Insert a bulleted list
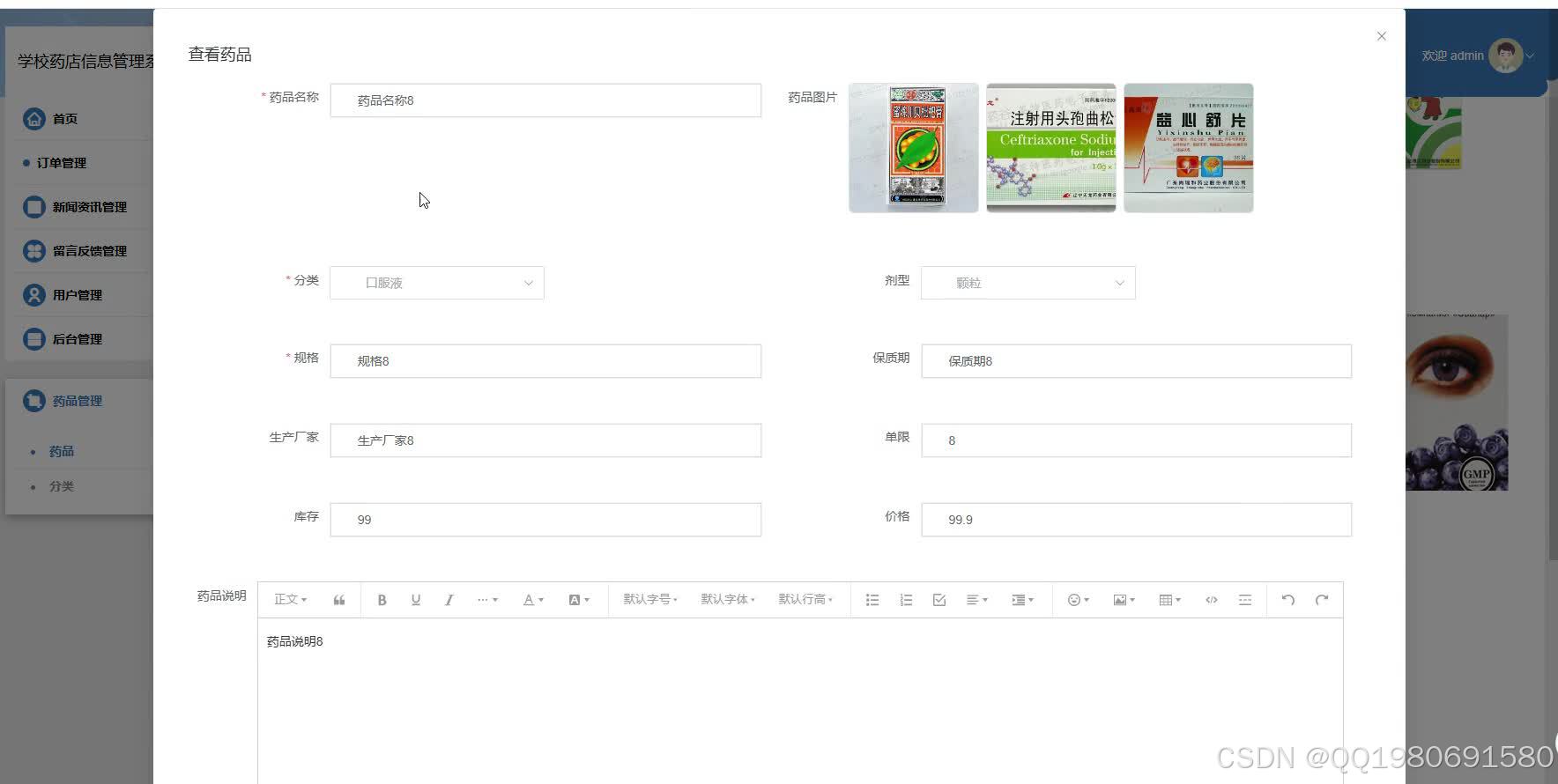Image resolution: width=1558 pixels, height=784 pixels. click(x=872, y=600)
